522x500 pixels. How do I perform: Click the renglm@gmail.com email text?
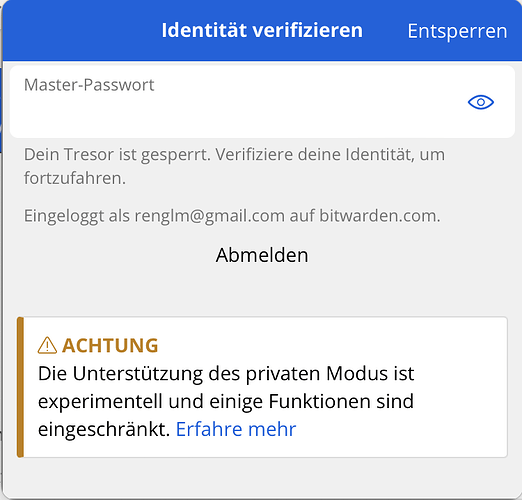[x=210, y=216]
